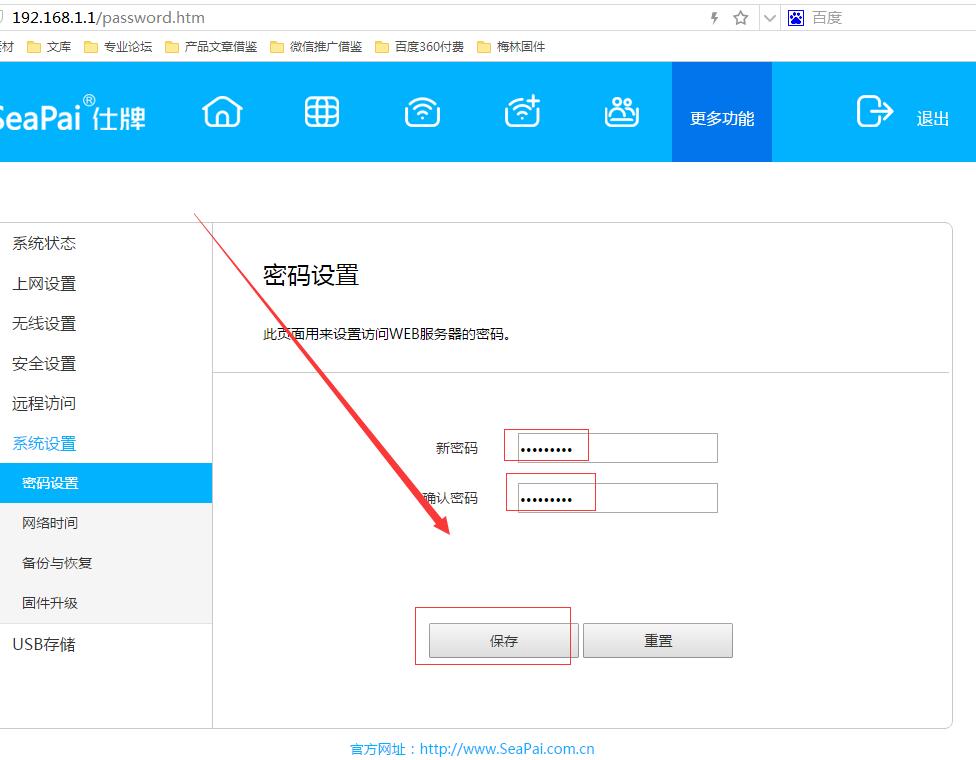Select the Home icon in the top navigation
Viewport: 976px width, 760px height.
[x=222, y=112]
